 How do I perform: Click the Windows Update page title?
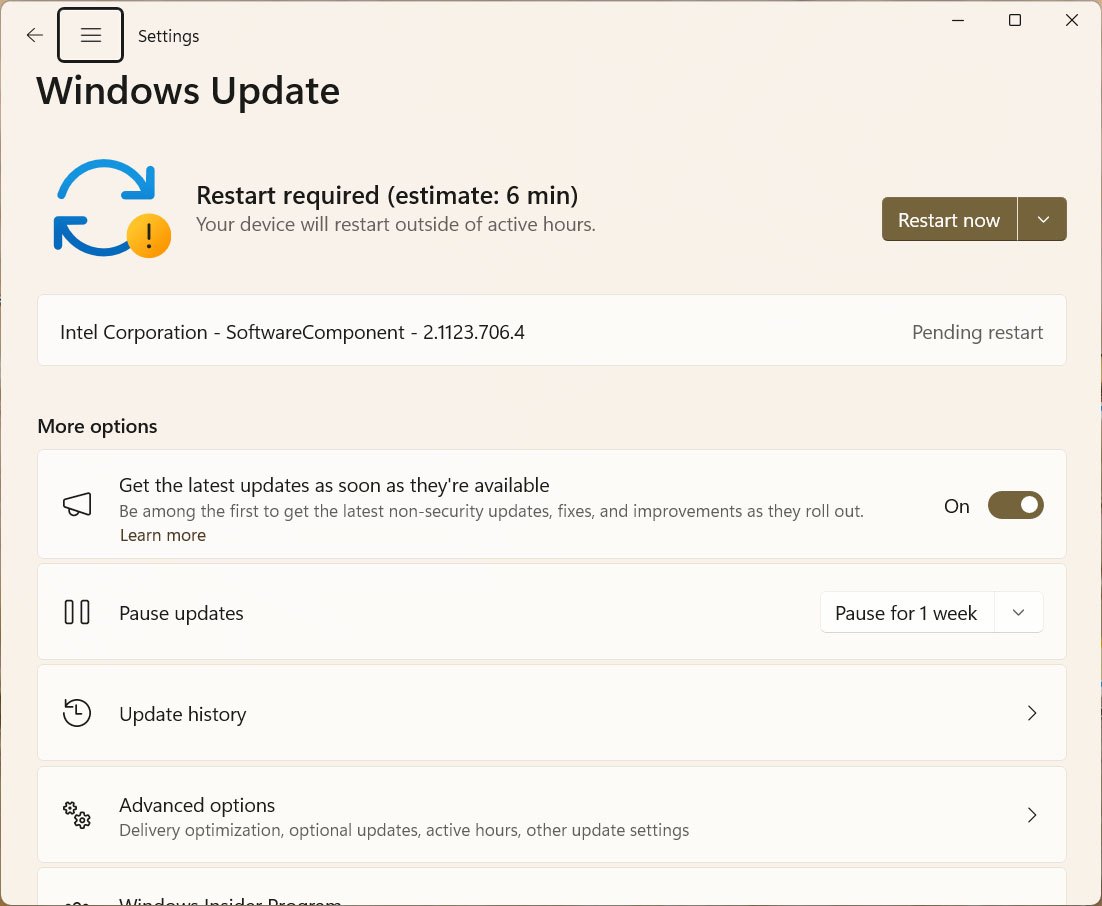[188, 91]
